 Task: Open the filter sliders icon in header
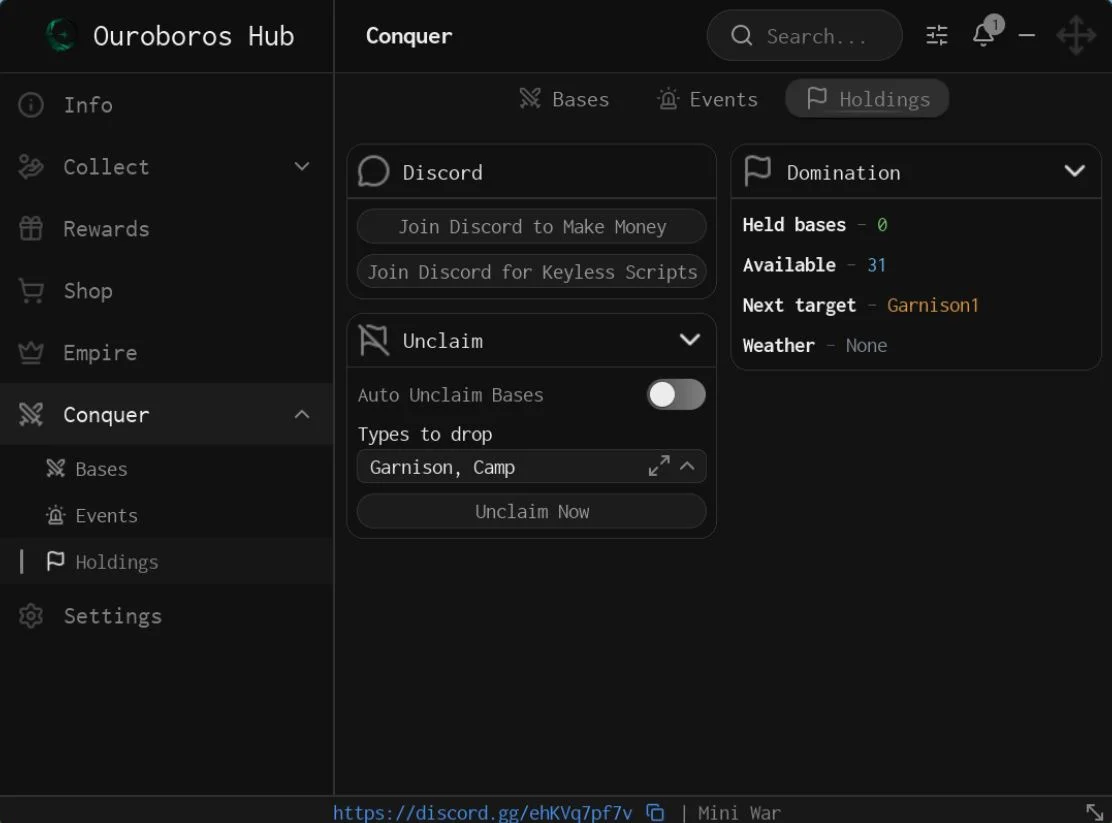pyautogui.click(x=937, y=35)
